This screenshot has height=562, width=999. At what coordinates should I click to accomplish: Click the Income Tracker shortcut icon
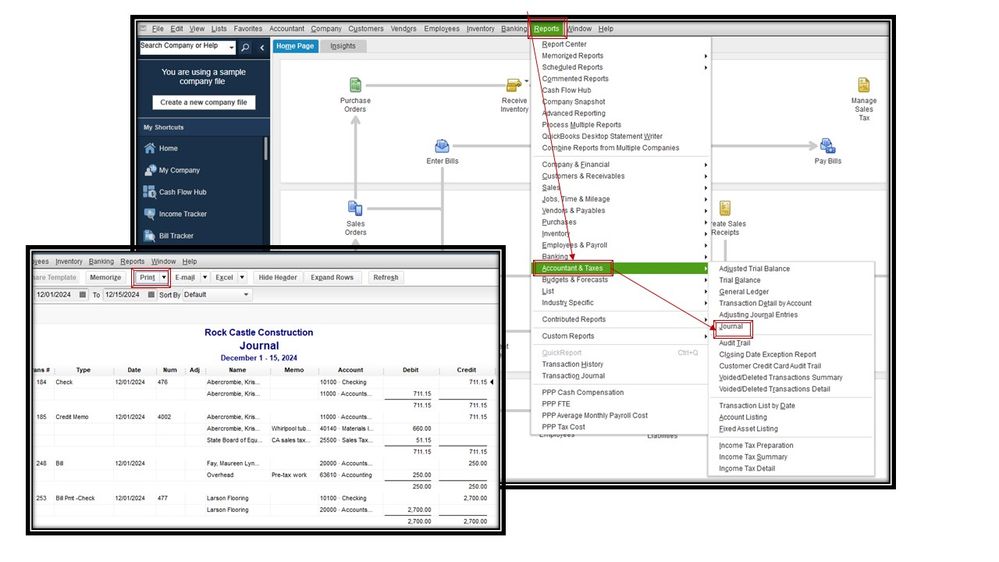(x=150, y=213)
